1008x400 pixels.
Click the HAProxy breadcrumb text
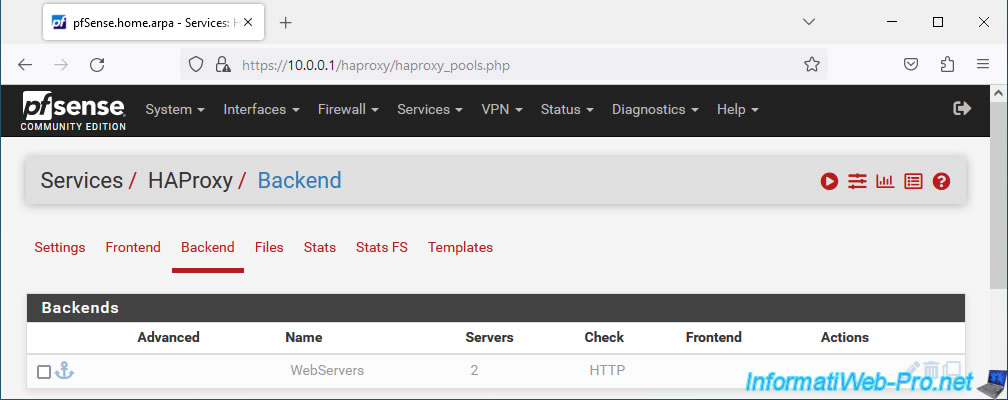190,181
